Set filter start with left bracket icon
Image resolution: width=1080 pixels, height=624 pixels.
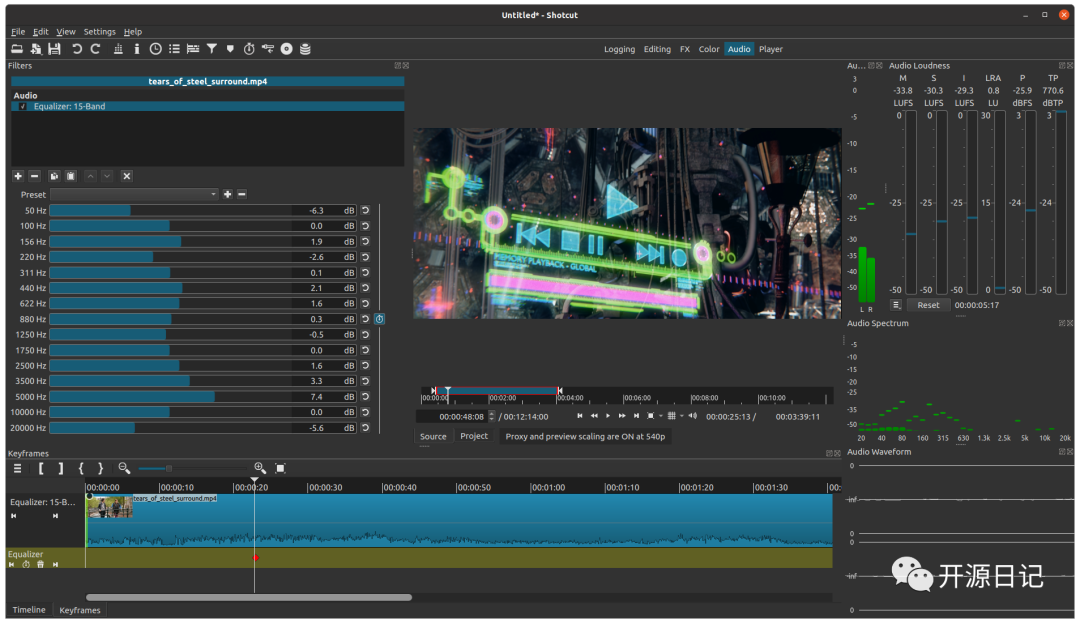(41, 468)
